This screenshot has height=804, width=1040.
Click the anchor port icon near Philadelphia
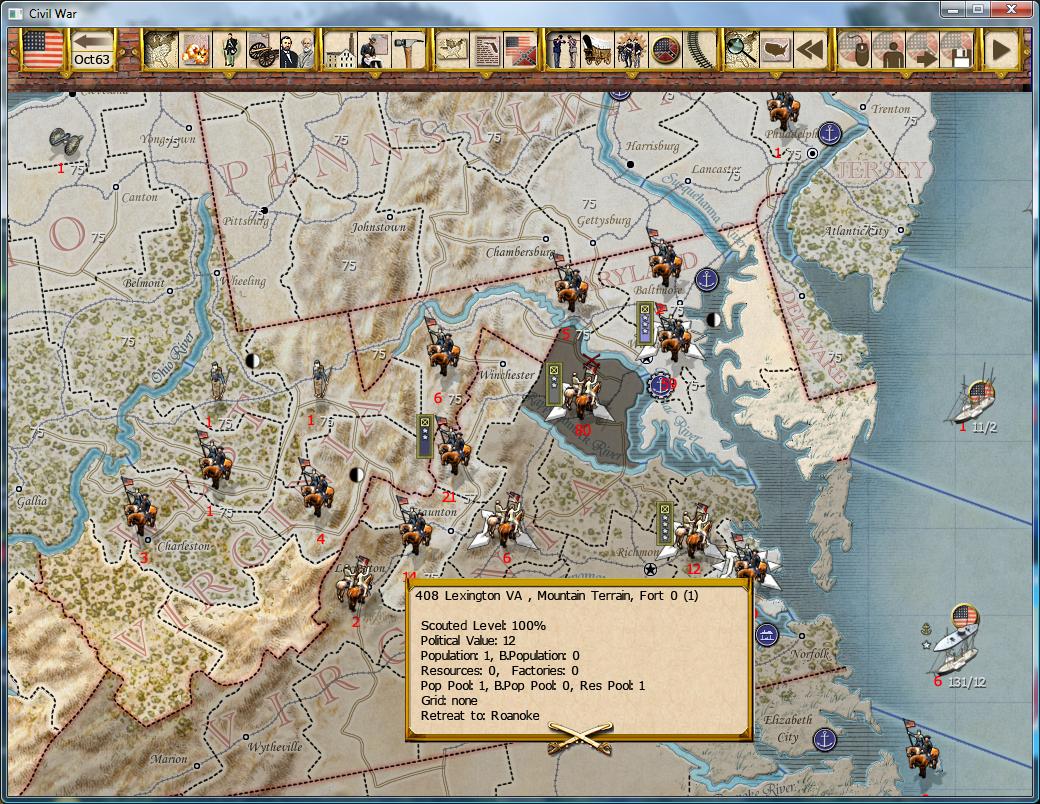tap(829, 134)
